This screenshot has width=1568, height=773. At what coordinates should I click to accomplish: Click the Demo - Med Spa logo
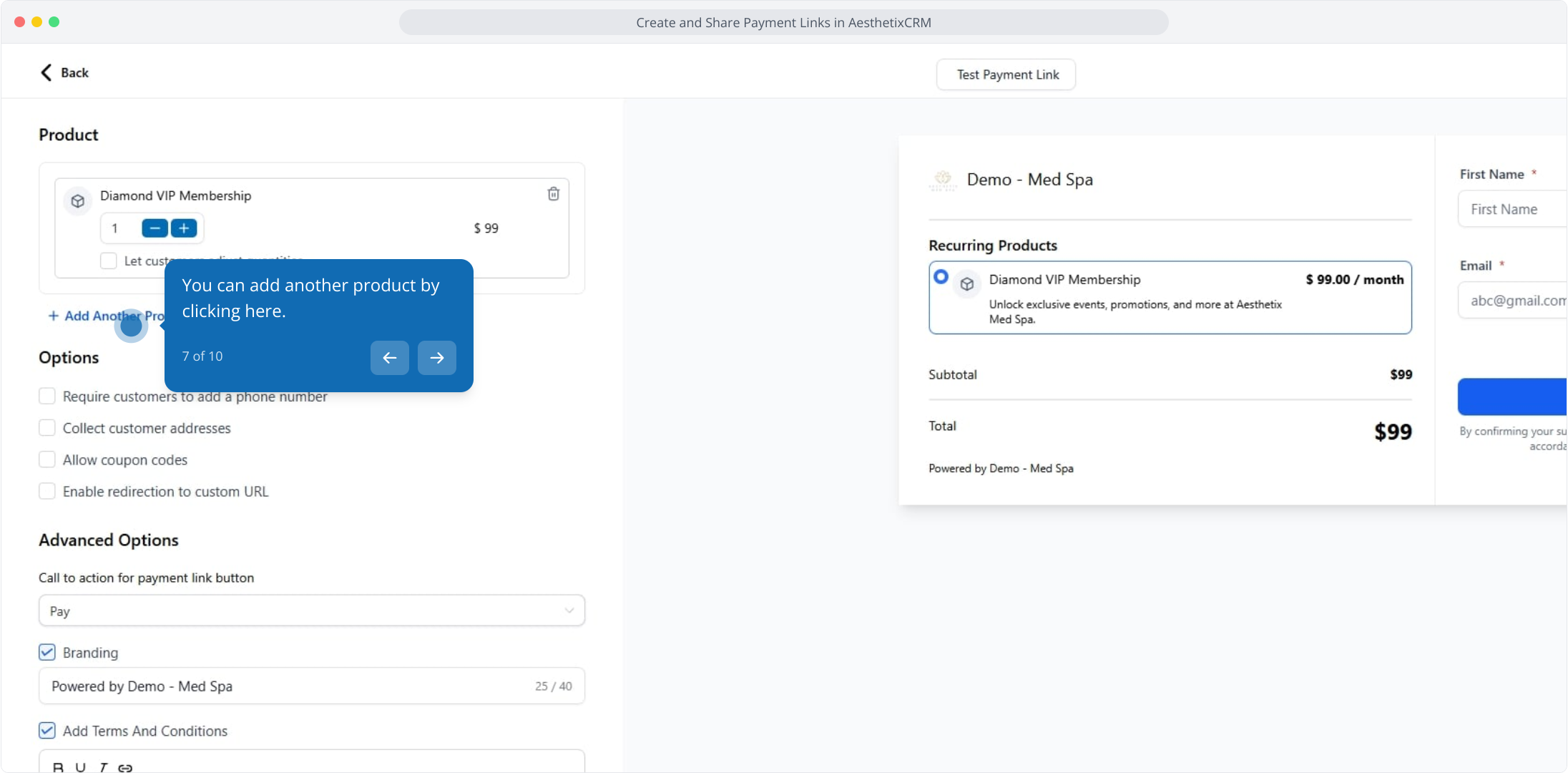(943, 180)
